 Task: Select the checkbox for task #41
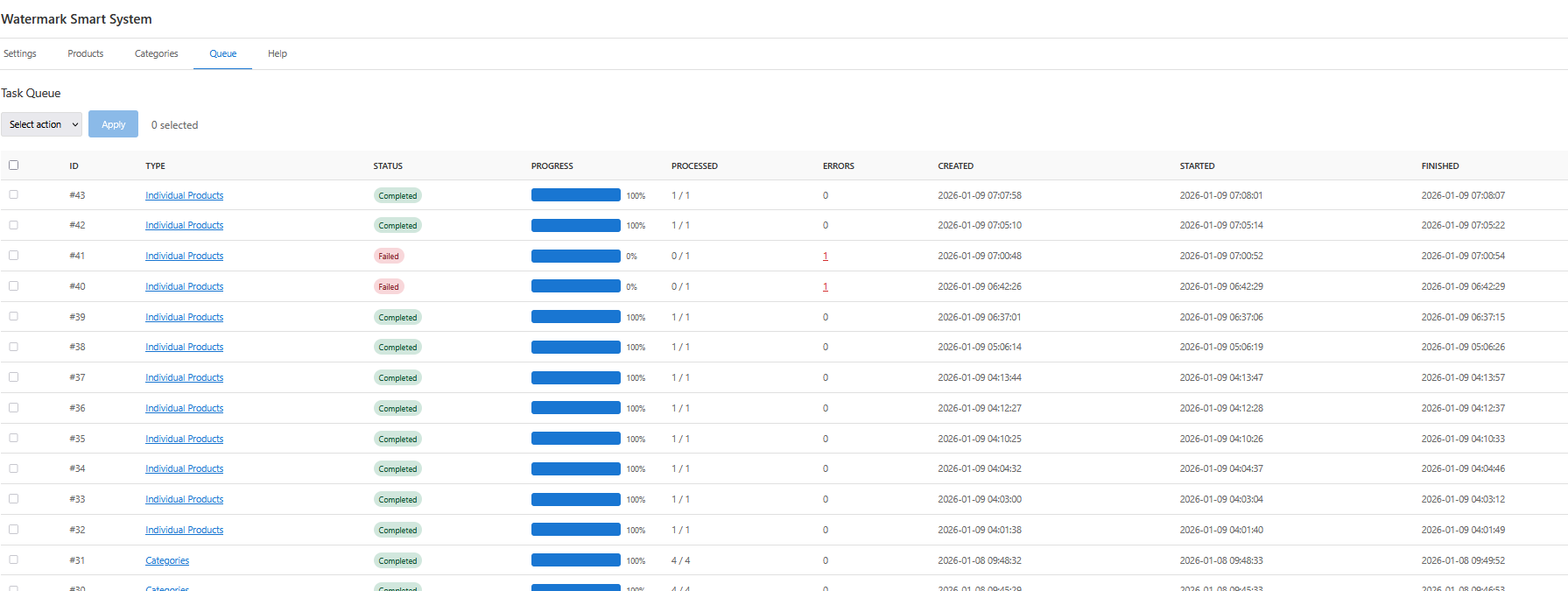click(x=14, y=256)
